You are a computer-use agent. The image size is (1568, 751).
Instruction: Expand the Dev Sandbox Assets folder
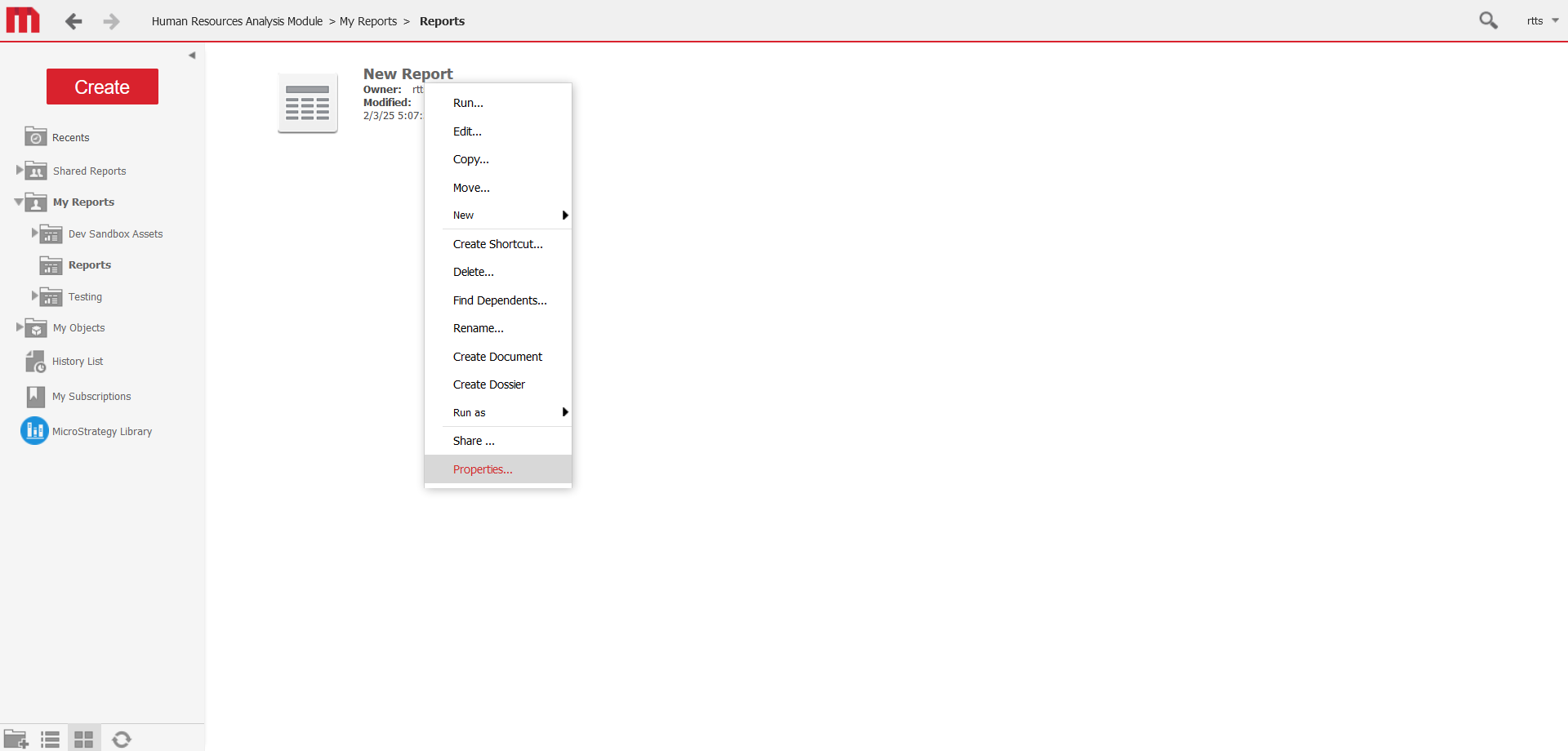pos(33,233)
